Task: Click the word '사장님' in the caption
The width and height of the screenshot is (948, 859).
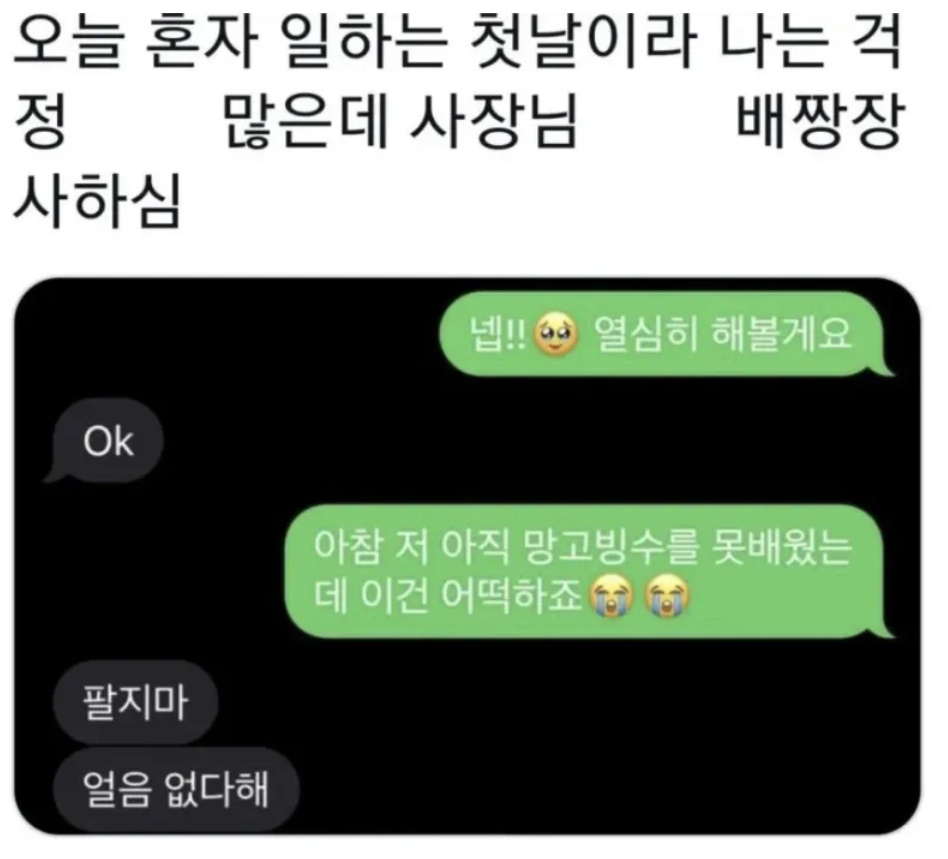Action: (x=493, y=123)
